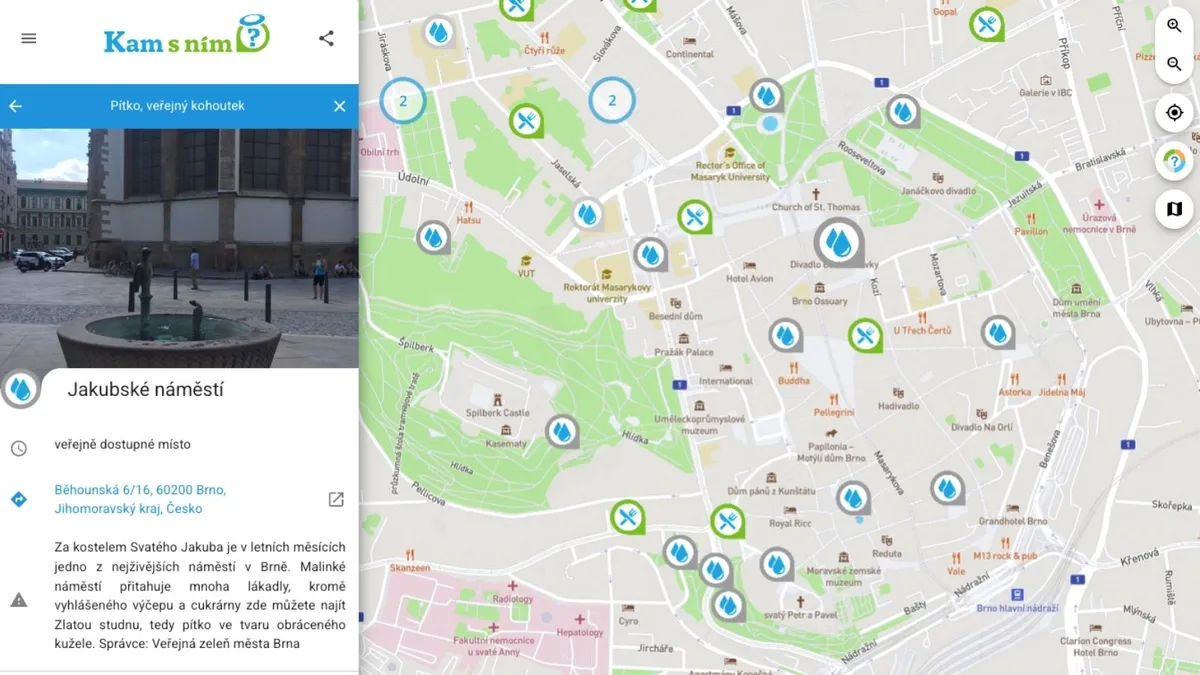The width and height of the screenshot is (1200, 675).
Task: Select restaurant marker left of Church of St. Thomas
Action: click(x=695, y=216)
